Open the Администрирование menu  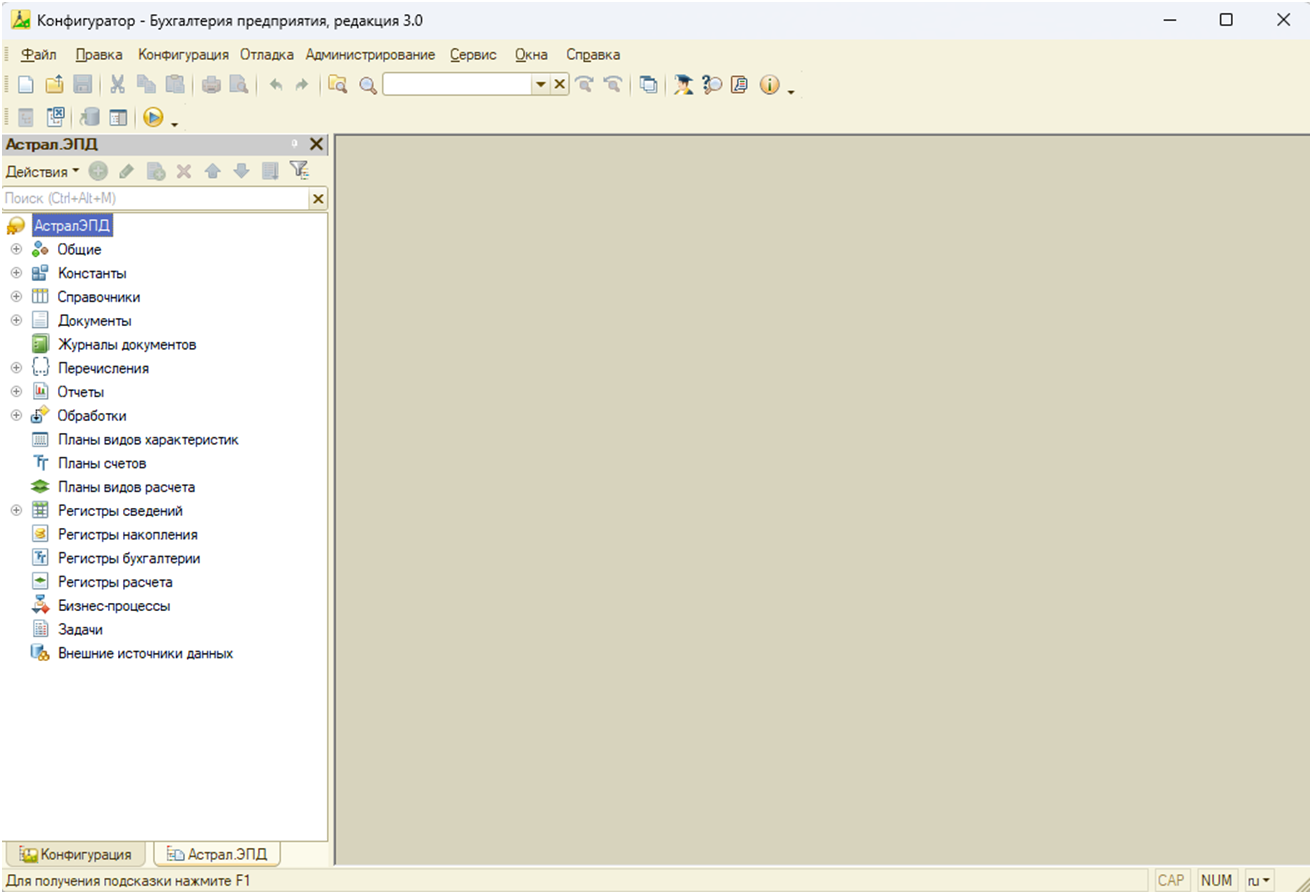(370, 55)
